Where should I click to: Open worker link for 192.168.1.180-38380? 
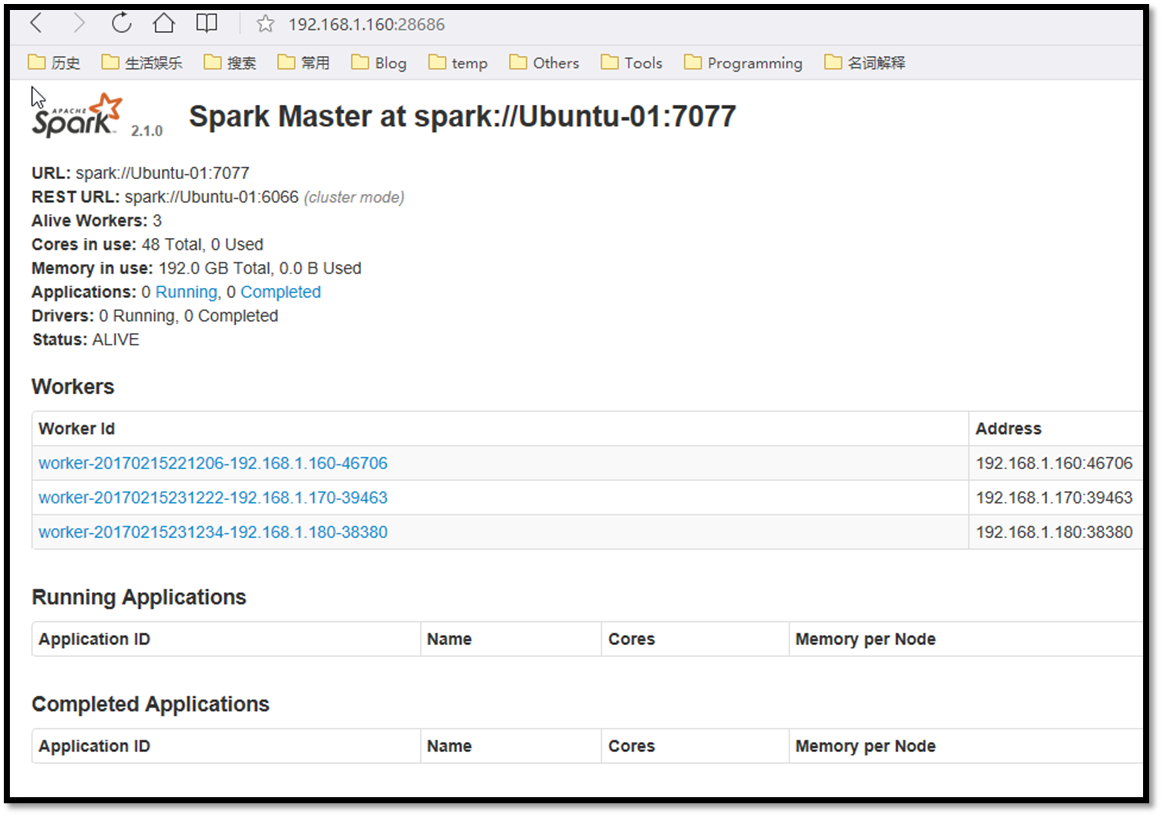pos(213,532)
